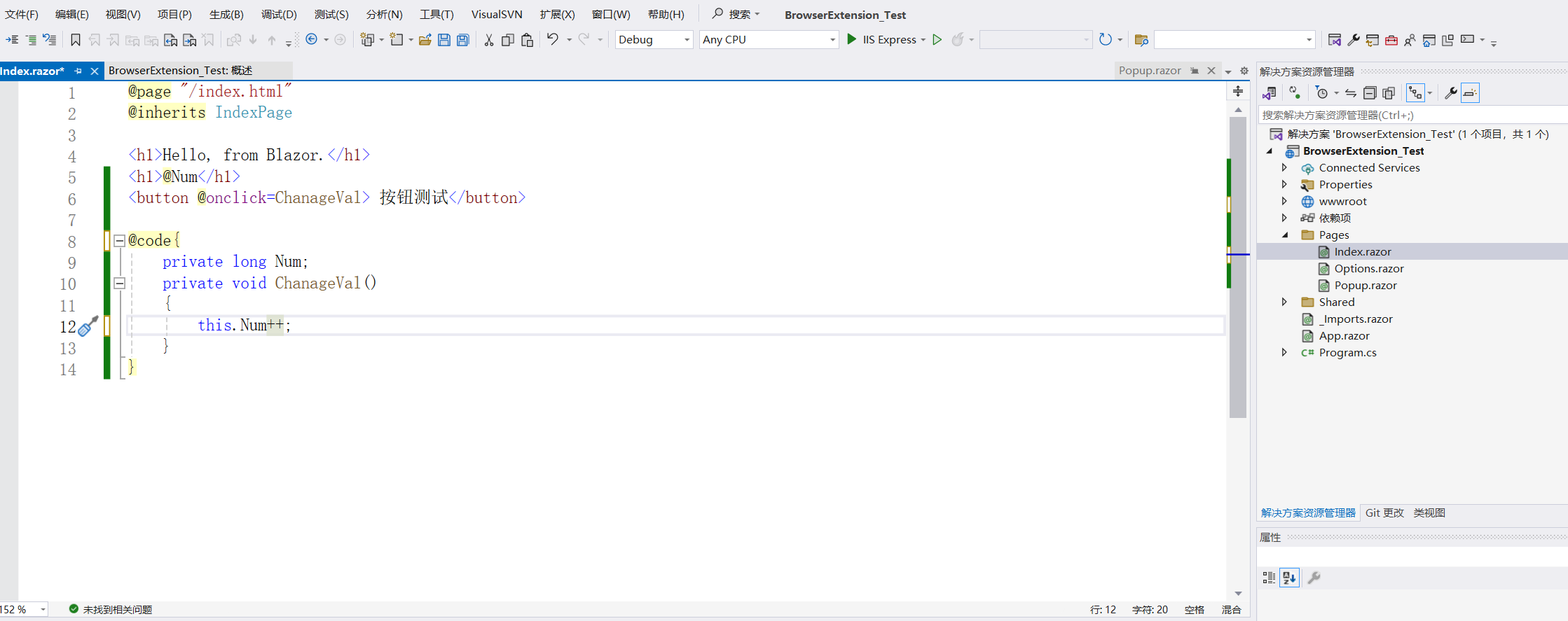
Task: Open the 调试(D) menu
Action: coord(279,14)
